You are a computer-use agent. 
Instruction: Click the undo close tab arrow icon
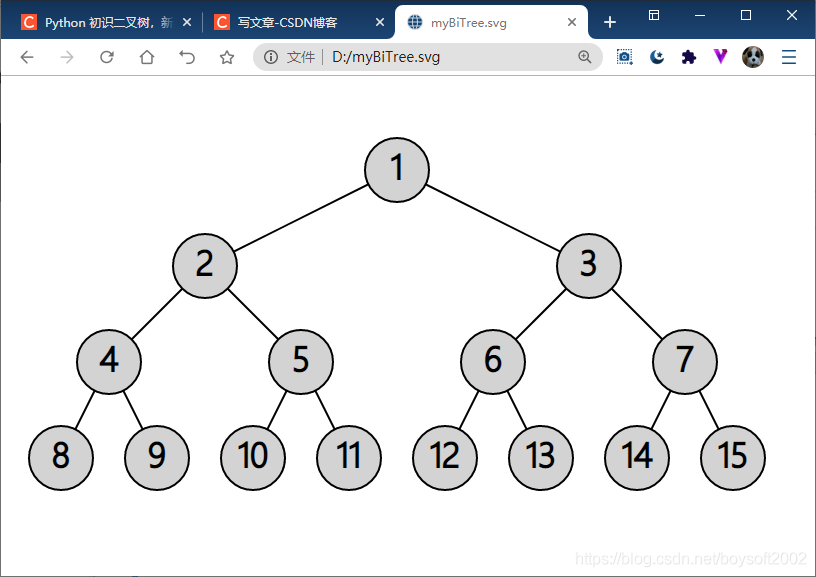[187, 57]
